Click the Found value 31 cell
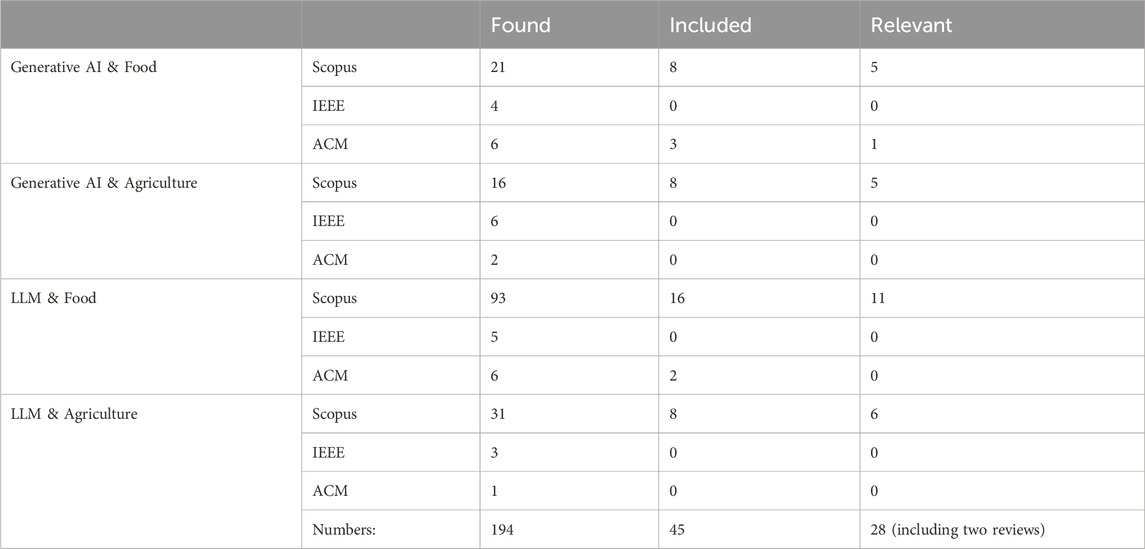1145x549 pixels. point(499,414)
